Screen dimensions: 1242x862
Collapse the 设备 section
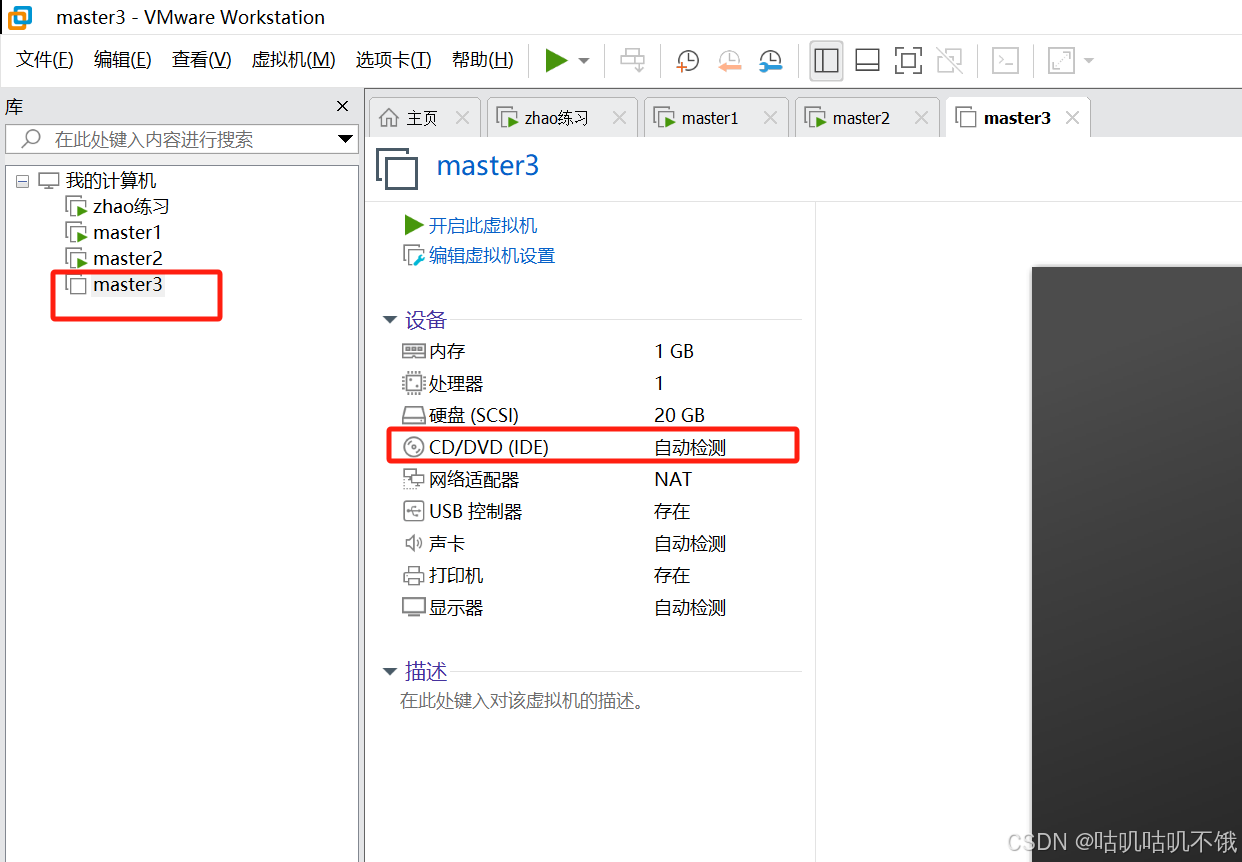click(390, 321)
